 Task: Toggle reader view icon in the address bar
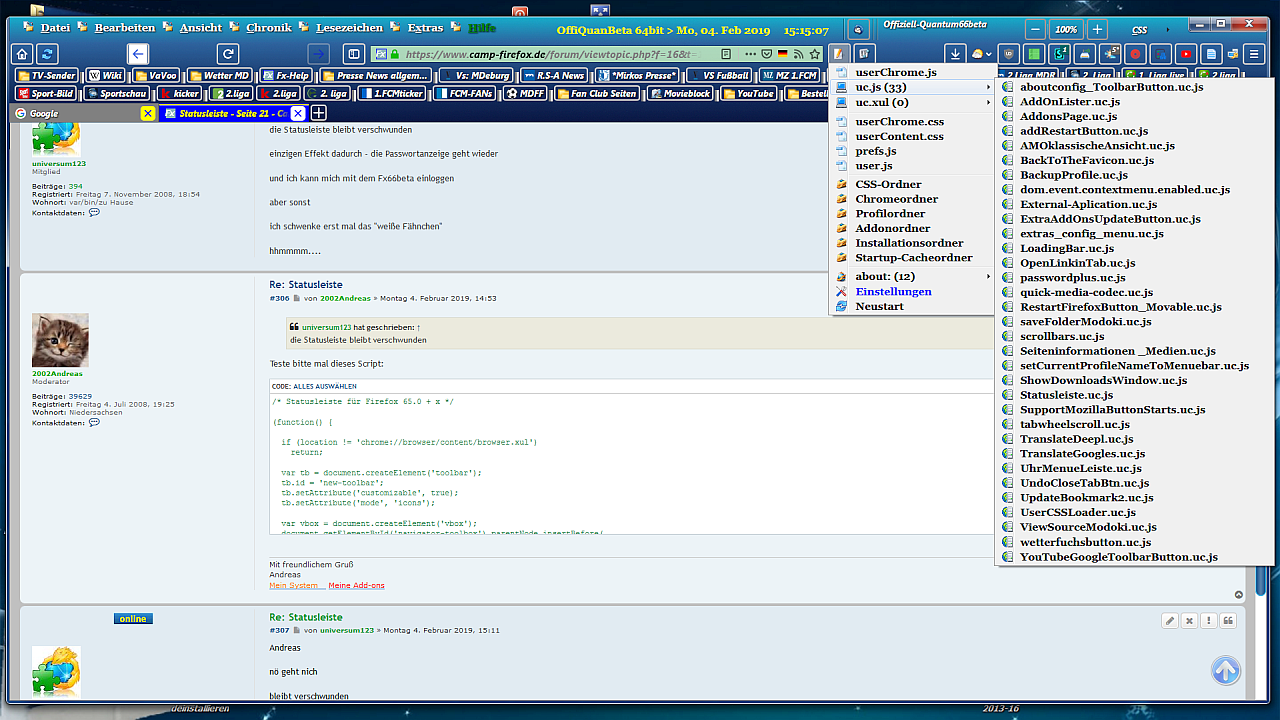(726, 54)
